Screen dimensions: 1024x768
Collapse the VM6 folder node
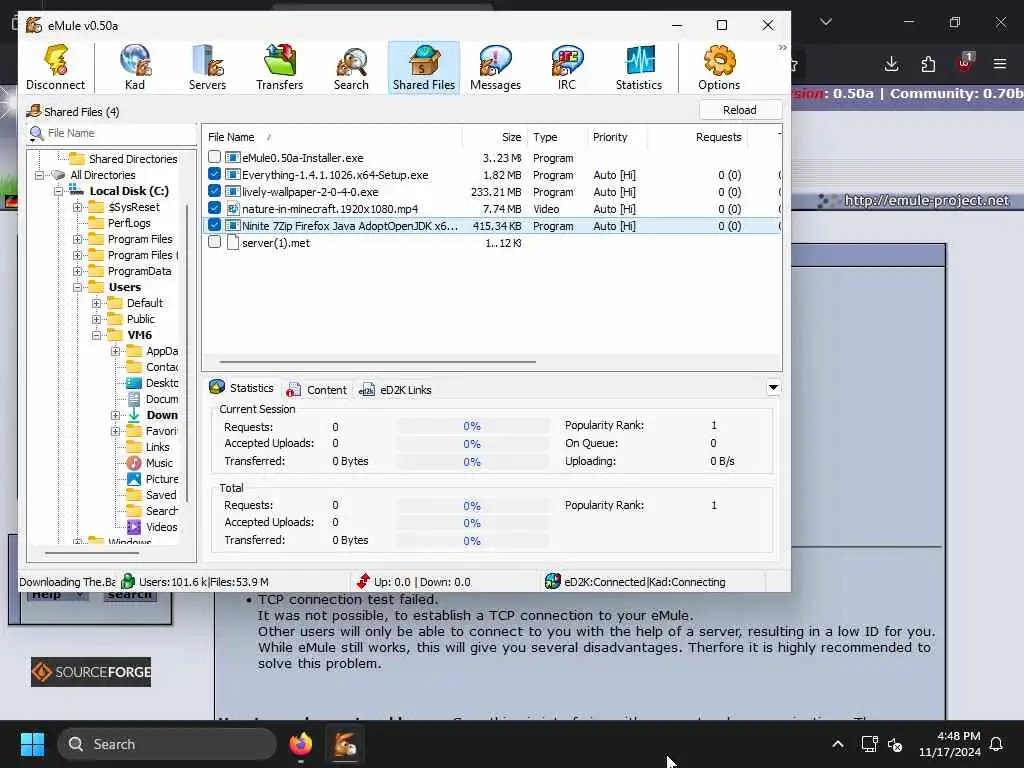point(97,335)
